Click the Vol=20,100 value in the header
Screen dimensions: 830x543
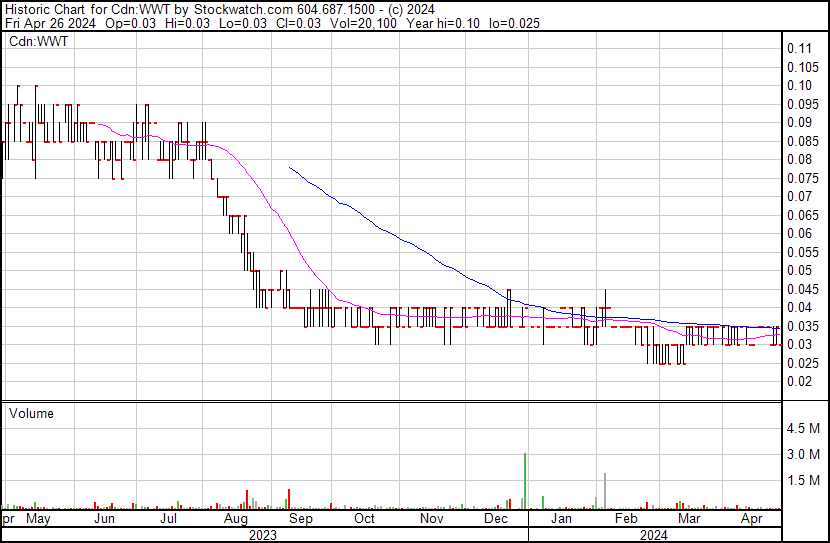[363, 23]
